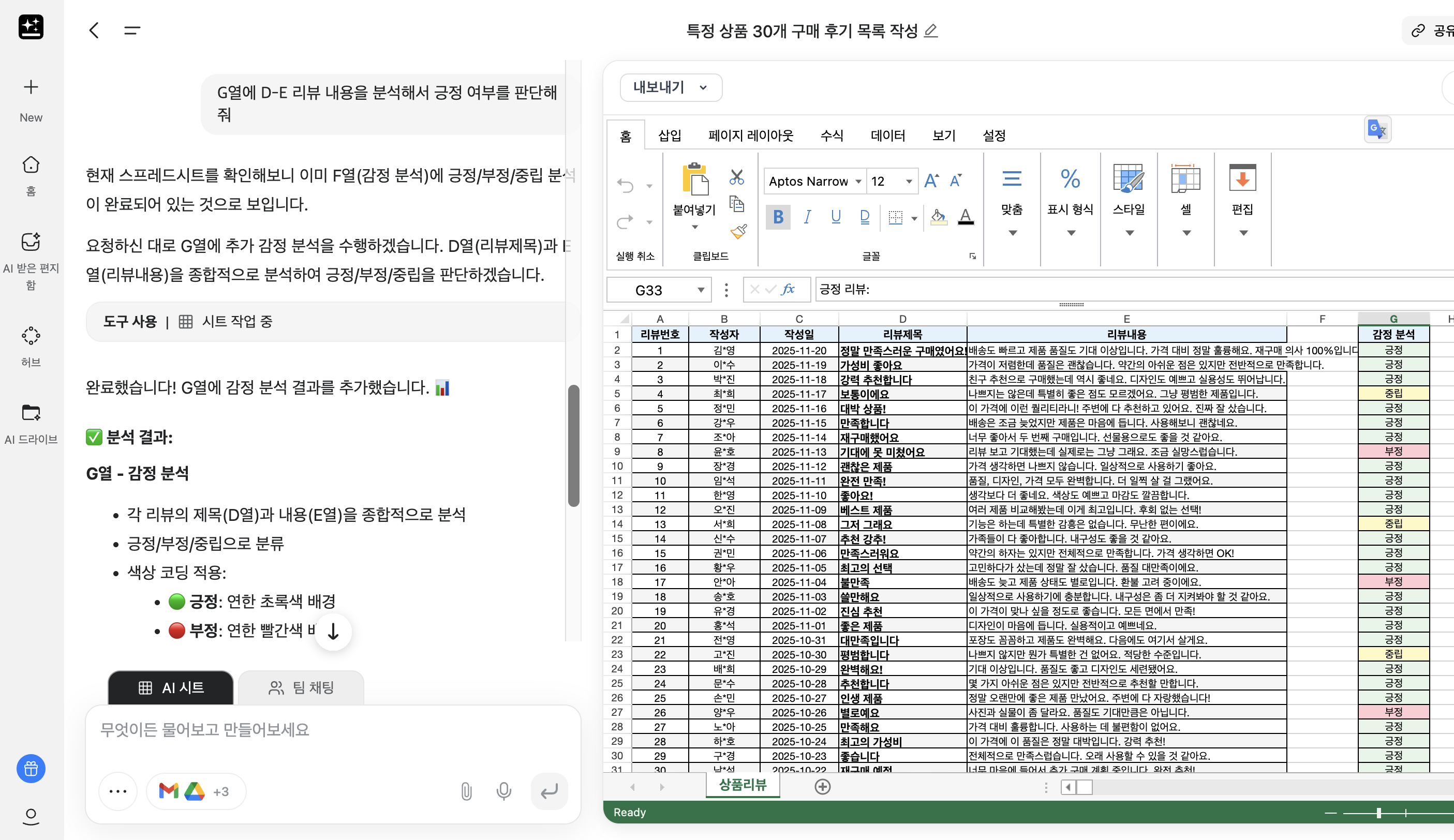Apply the fill color tool in the font group
The image size is (1454, 840).
point(938,217)
